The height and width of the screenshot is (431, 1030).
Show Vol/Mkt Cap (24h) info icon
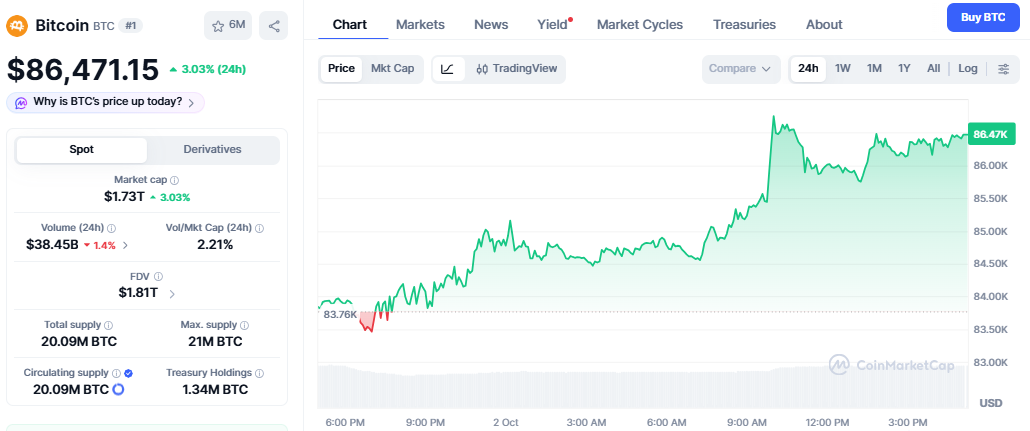(259, 228)
